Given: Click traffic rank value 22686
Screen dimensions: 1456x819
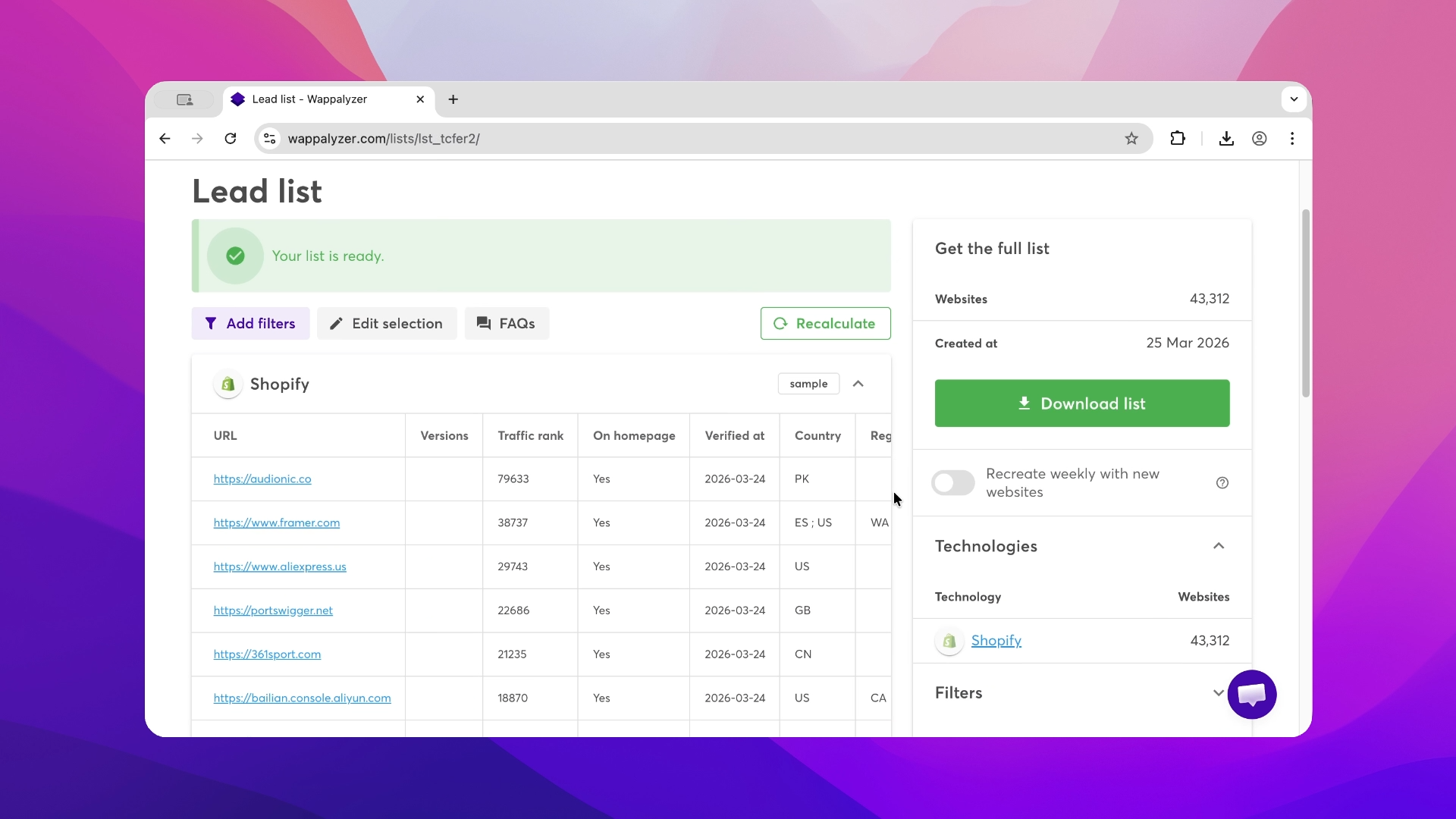Looking at the screenshot, I should (513, 611).
